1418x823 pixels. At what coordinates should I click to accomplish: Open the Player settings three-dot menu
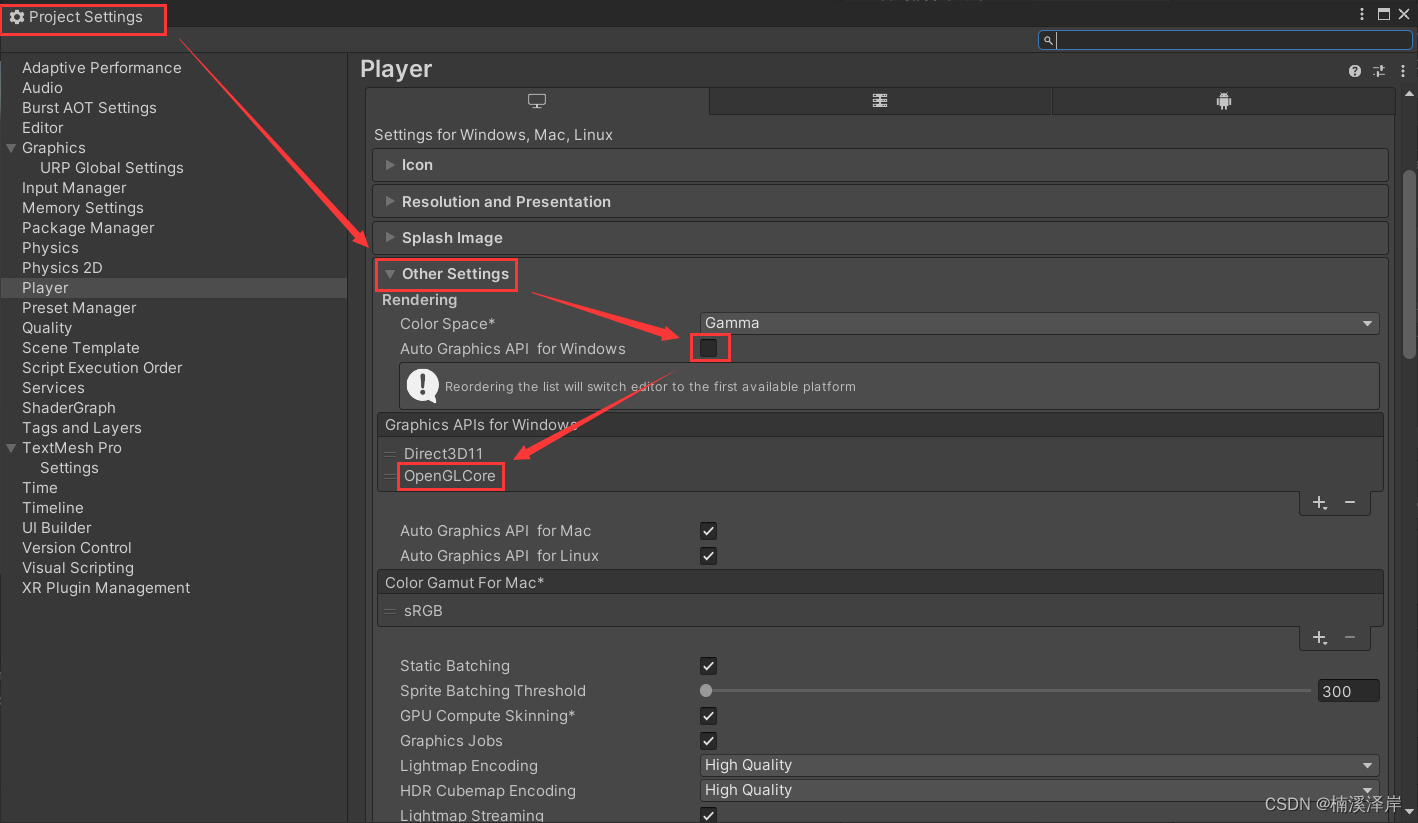pyautogui.click(x=1402, y=71)
